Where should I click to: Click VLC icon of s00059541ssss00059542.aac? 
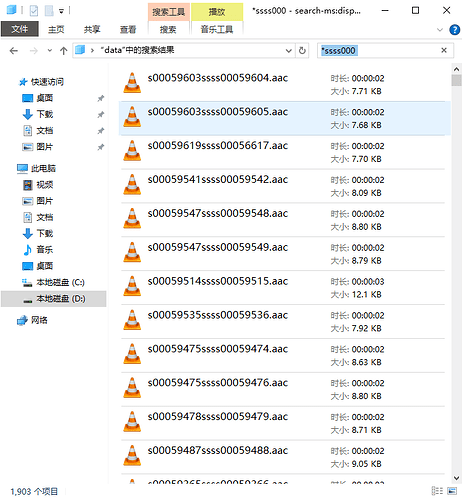(132, 184)
